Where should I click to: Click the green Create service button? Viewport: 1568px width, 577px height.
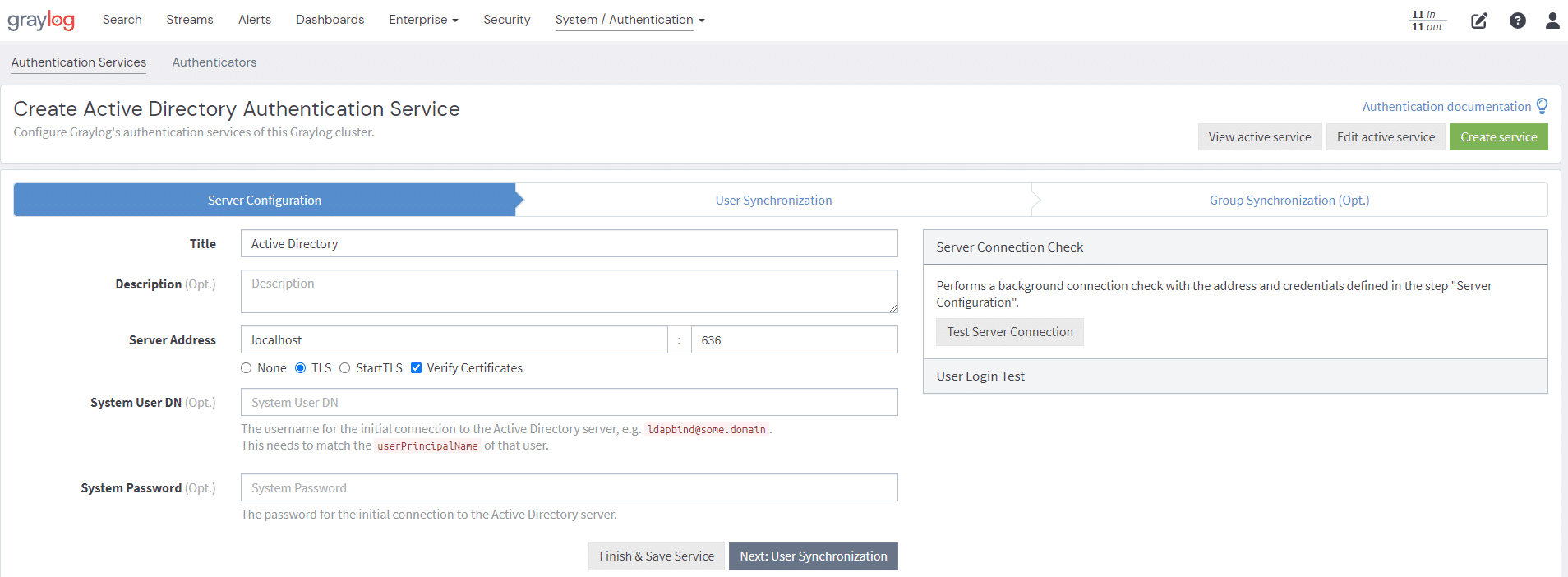tap(1499, 137)
